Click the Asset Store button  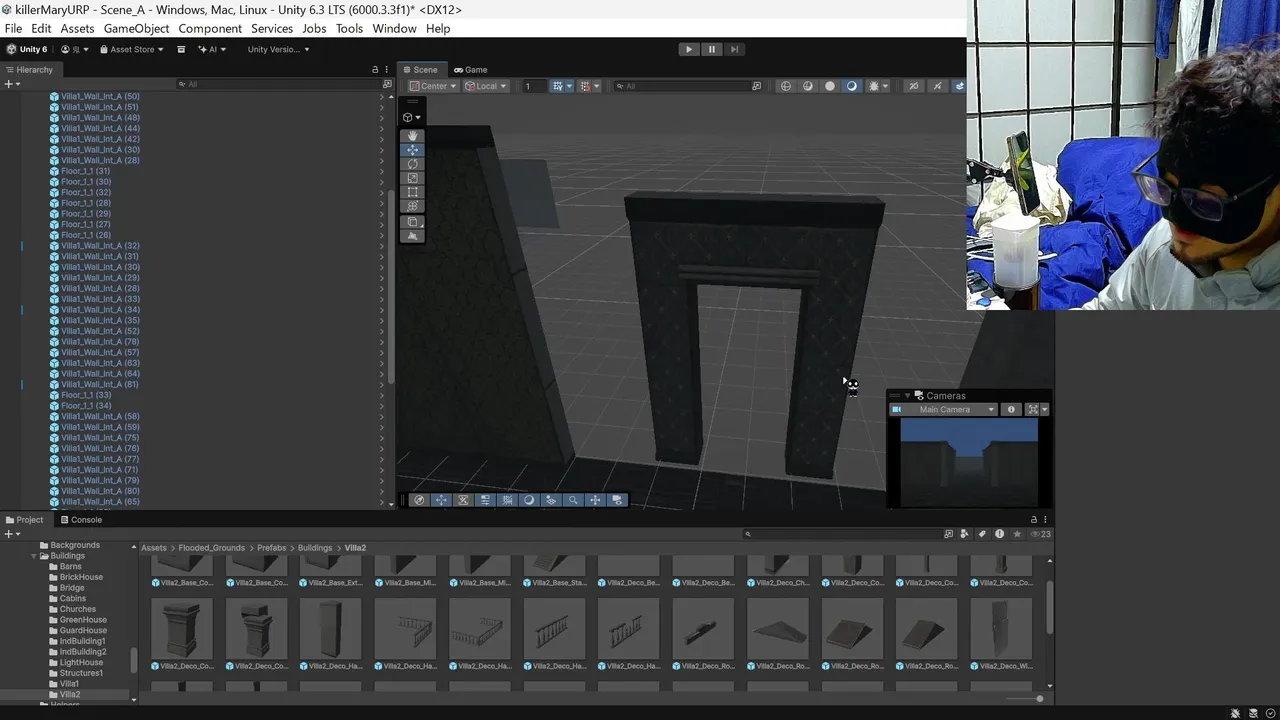tap(131, 49)
